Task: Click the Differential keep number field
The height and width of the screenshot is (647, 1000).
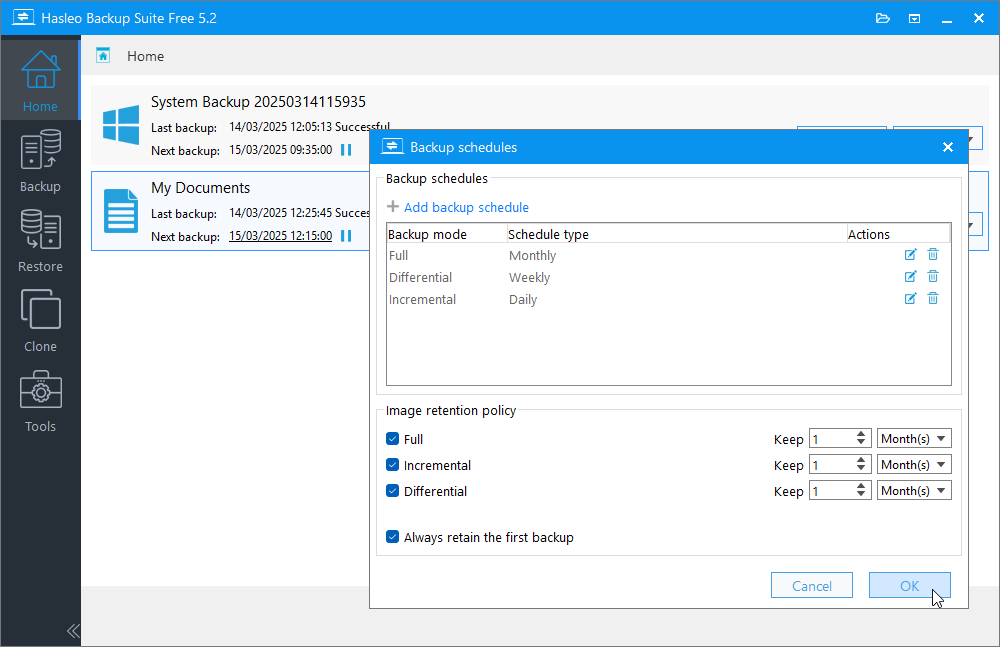Action: coord(832,491)
